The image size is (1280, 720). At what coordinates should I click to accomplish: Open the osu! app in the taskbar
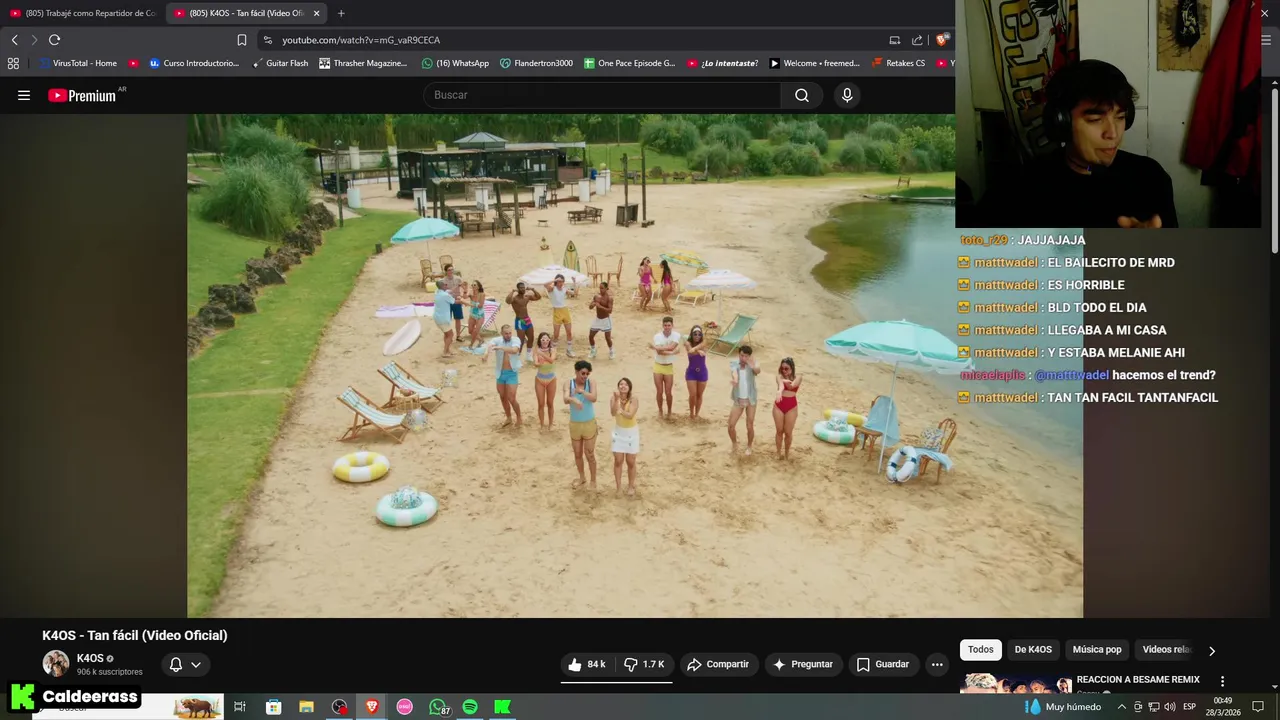click(x=404, y=707)
